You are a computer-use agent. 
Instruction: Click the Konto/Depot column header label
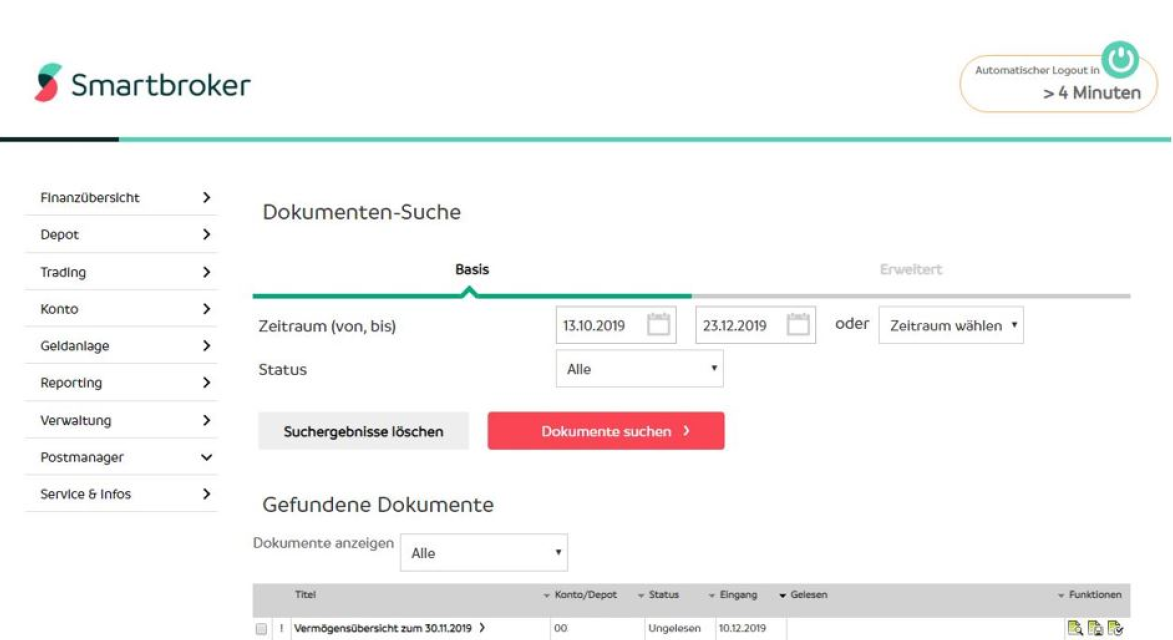point(586,595)
